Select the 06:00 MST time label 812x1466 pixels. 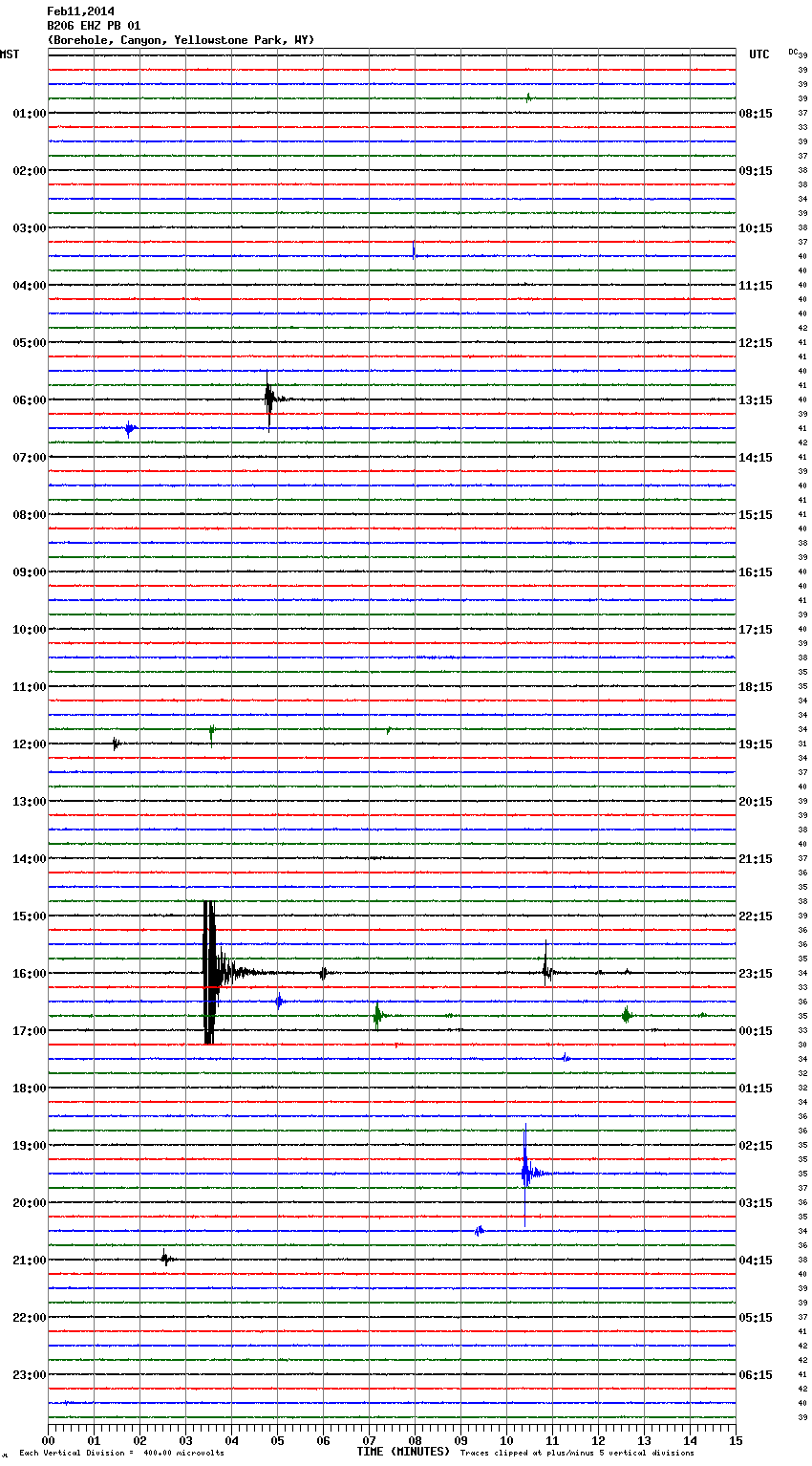coord(29,400)
